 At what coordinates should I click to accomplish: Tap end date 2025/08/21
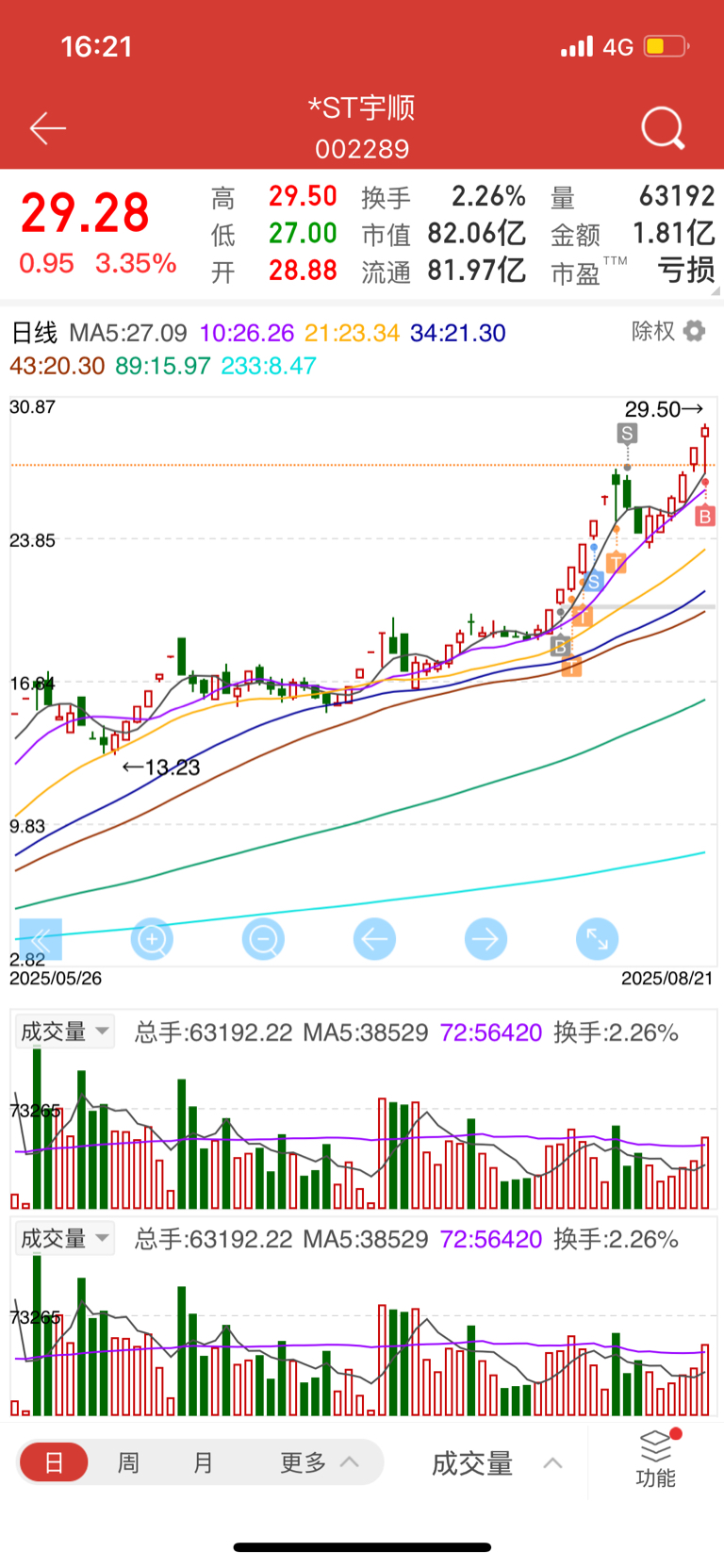[x=667, y=979]
